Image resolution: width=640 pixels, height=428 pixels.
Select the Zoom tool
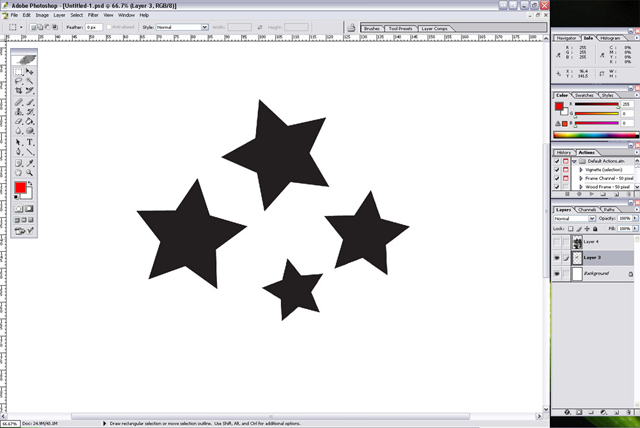[30, 173]
